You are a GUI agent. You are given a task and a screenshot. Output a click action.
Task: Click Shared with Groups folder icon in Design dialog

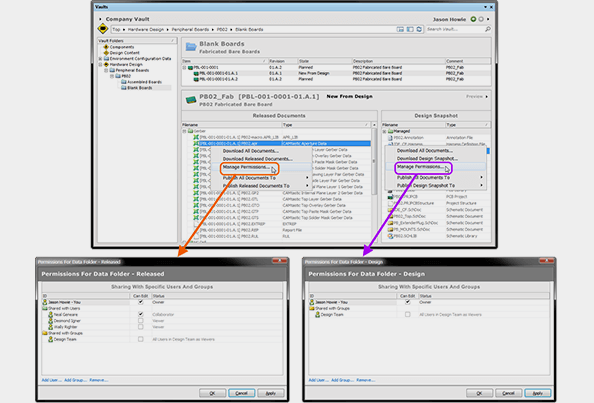[312, 308]
